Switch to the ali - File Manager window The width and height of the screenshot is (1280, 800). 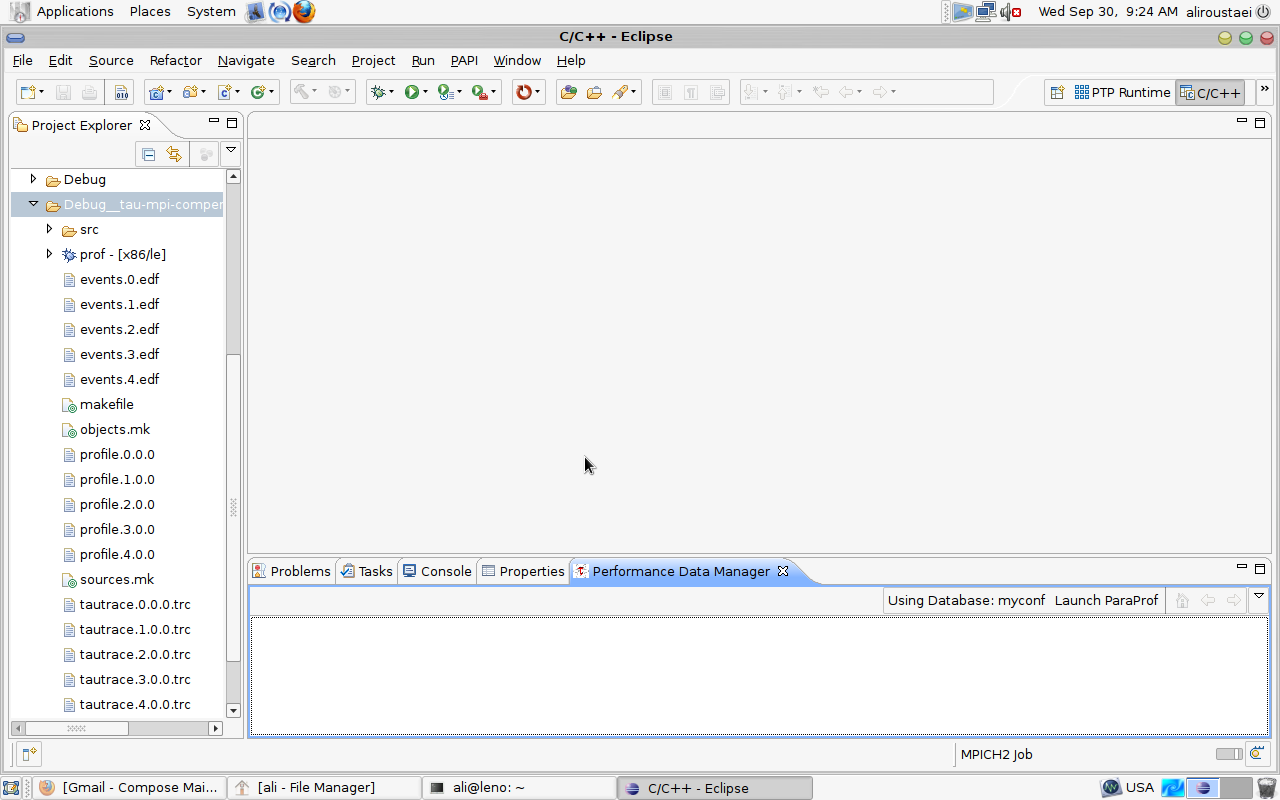click(324, 787)
